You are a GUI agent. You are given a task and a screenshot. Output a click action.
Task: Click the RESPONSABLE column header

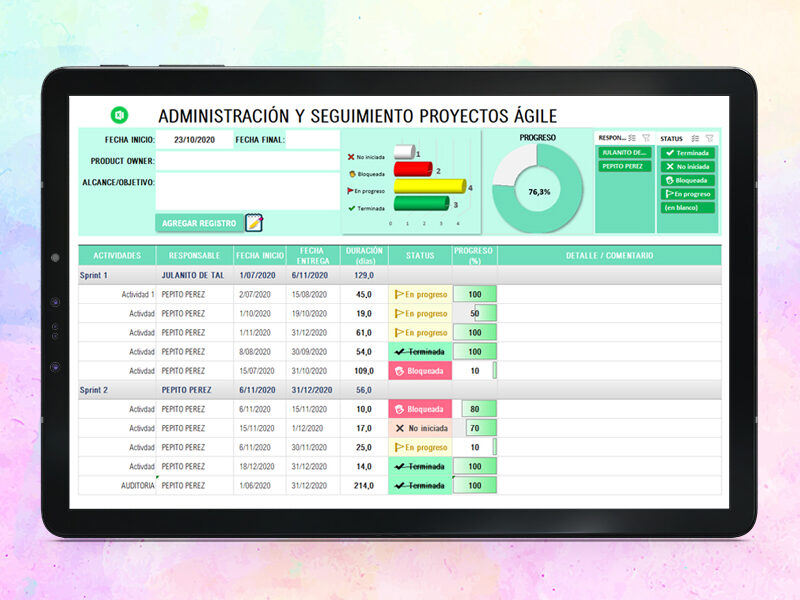194,256
